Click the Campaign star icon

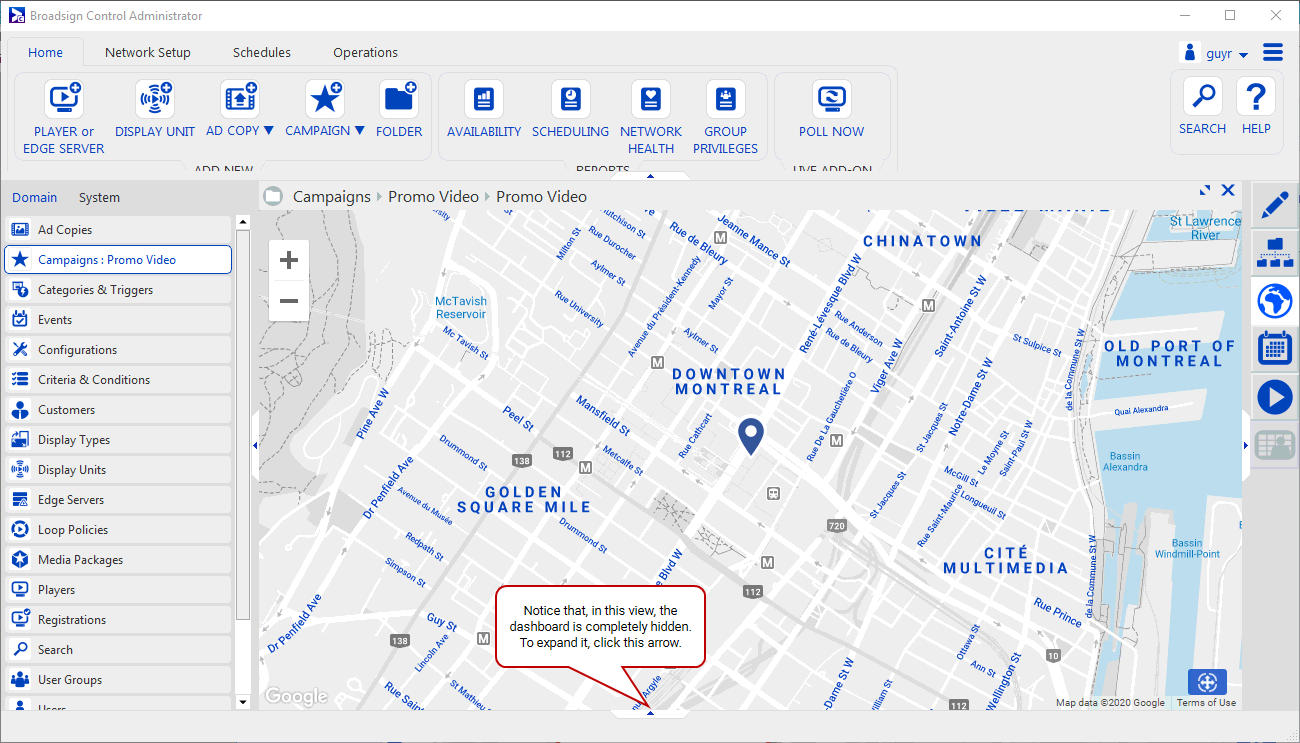(325, 99)
